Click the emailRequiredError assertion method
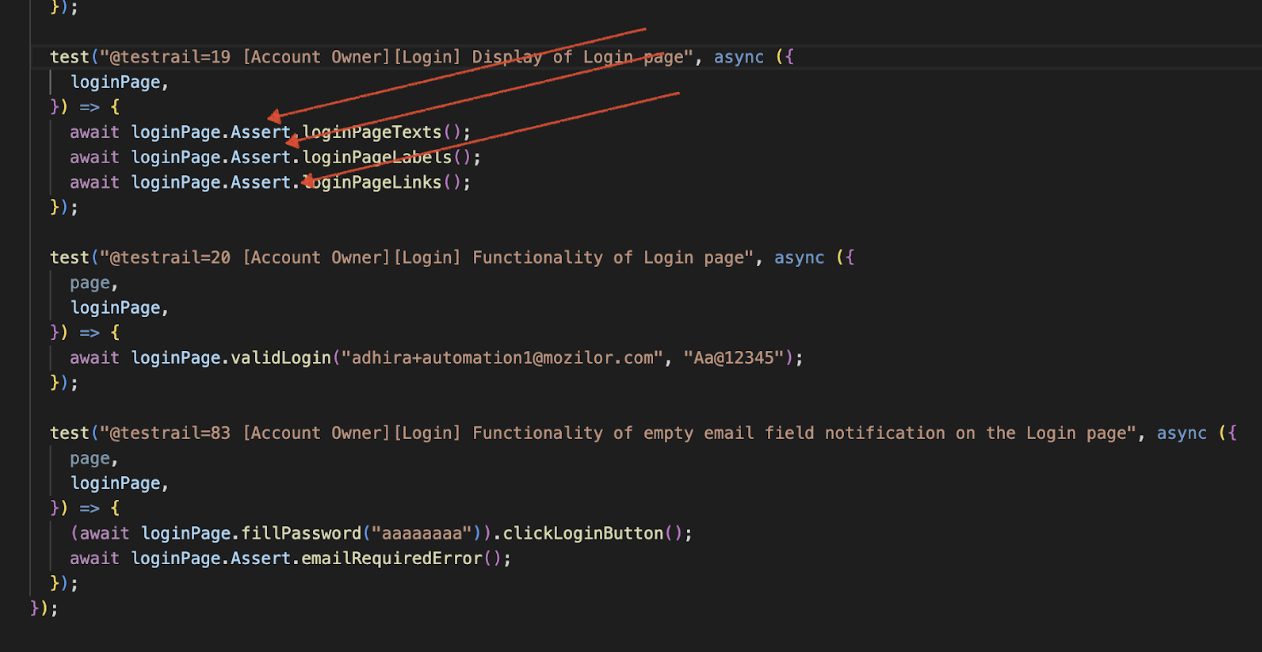 coord(393,558)
